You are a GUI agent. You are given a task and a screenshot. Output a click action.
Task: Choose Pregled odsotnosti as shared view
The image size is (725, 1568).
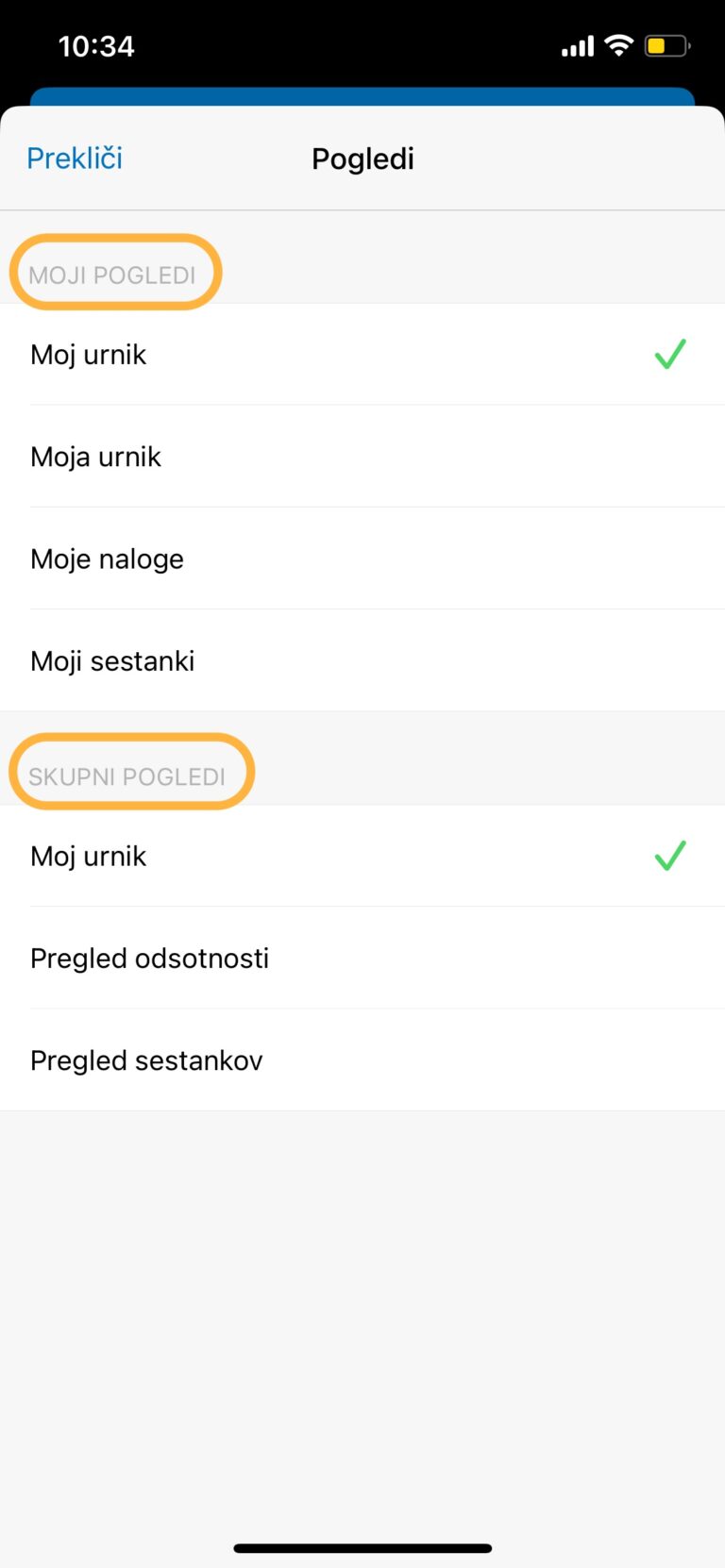(x=149, y=958)
